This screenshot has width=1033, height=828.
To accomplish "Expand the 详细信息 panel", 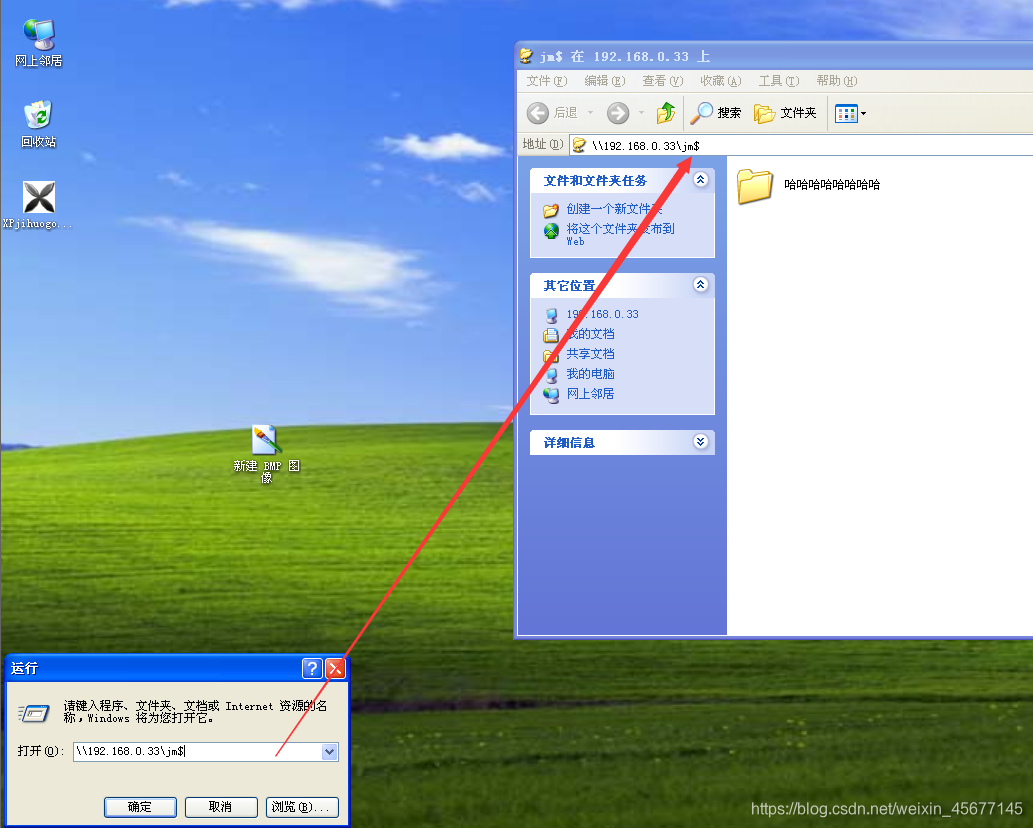I will 700,441.
